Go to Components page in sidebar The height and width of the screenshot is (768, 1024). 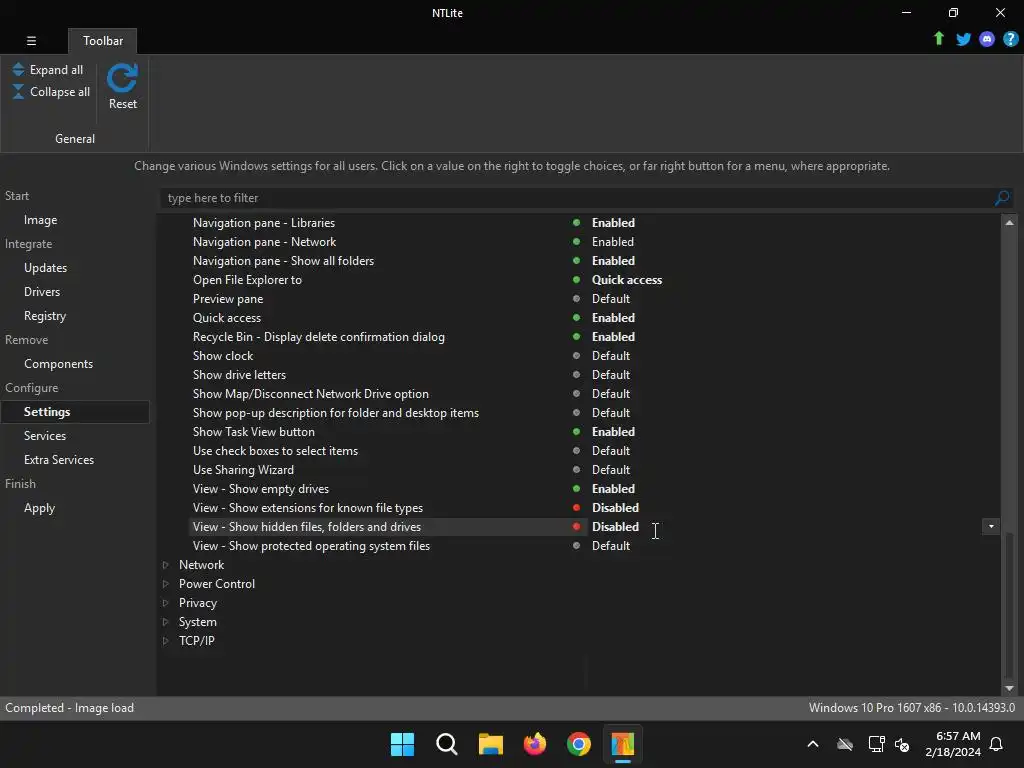coord(58,364)
